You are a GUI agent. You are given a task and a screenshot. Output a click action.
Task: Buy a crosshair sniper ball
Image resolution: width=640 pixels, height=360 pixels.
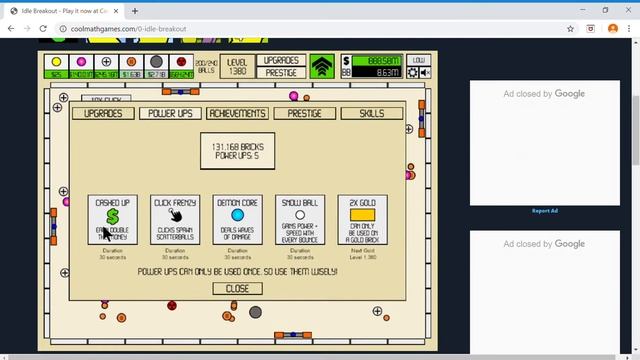point(106,66)
